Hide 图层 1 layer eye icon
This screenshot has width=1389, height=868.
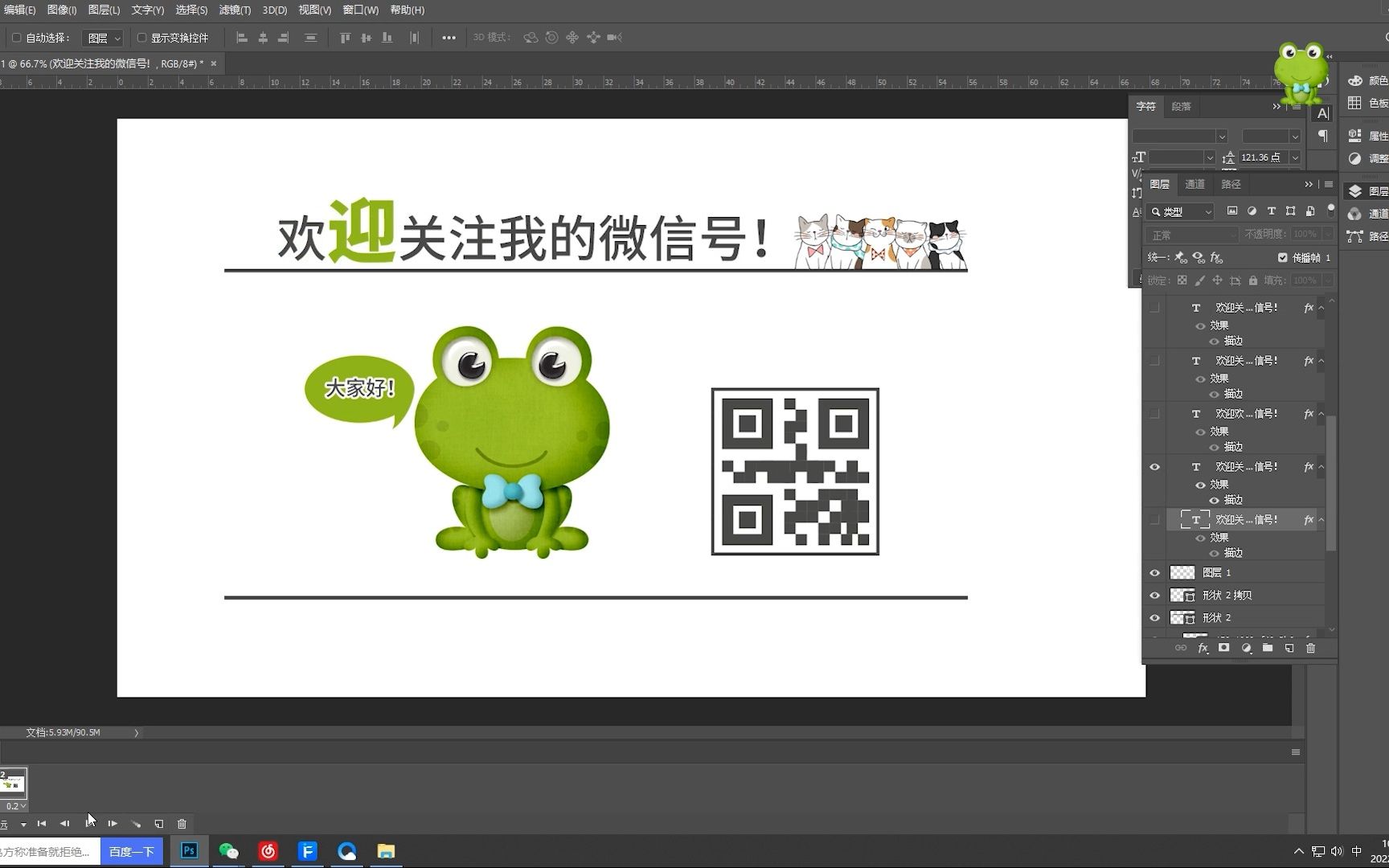pyautogui.click(x=1154, y=573)
